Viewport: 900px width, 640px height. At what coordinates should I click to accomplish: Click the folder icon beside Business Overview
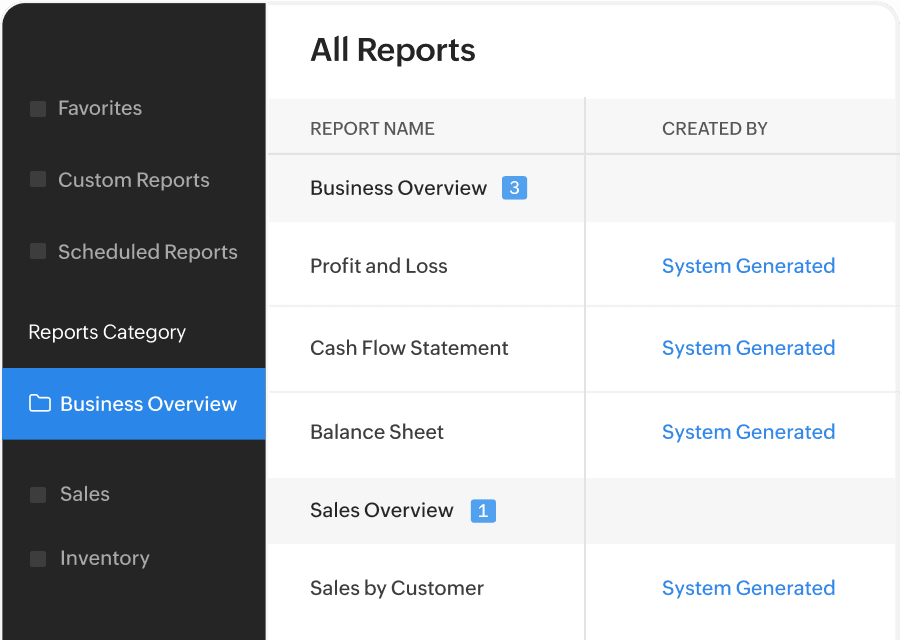tap(40, 404)
